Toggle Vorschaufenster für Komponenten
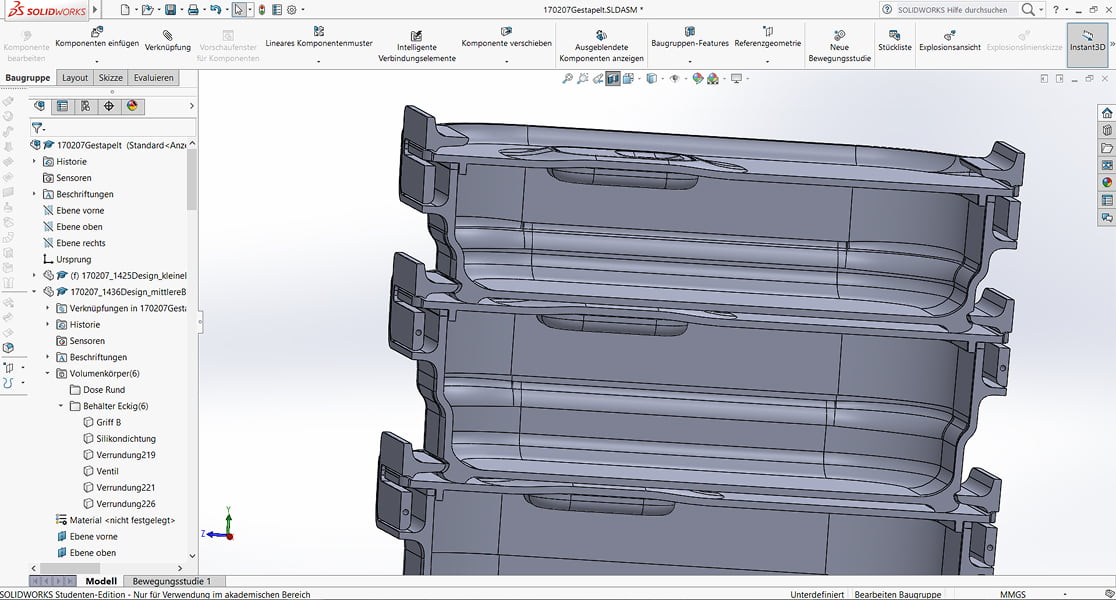The height and width of the screenshot is (600, 1116). click(x=229, y=42)
